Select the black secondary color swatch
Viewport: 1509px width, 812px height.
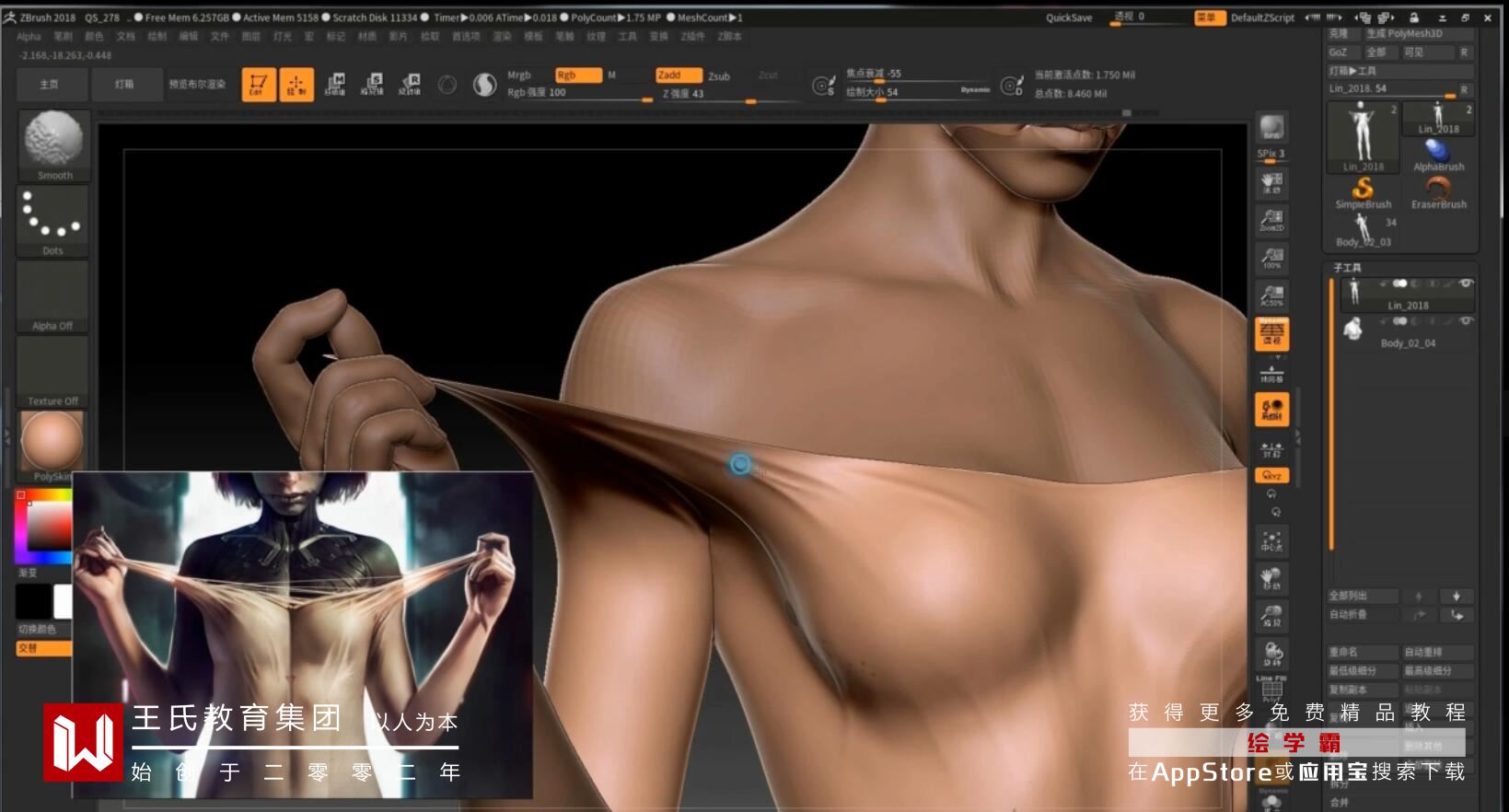coord(33,602)
